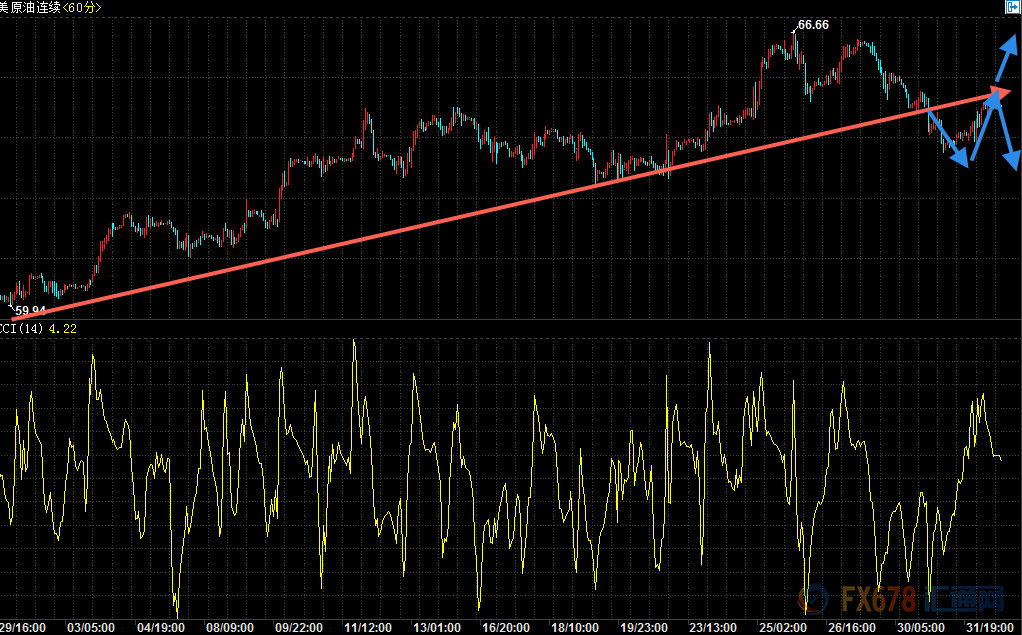Select the 25/02:00 time axis label
This screenshot has width=1022, height=635.
tap(783, 627)
